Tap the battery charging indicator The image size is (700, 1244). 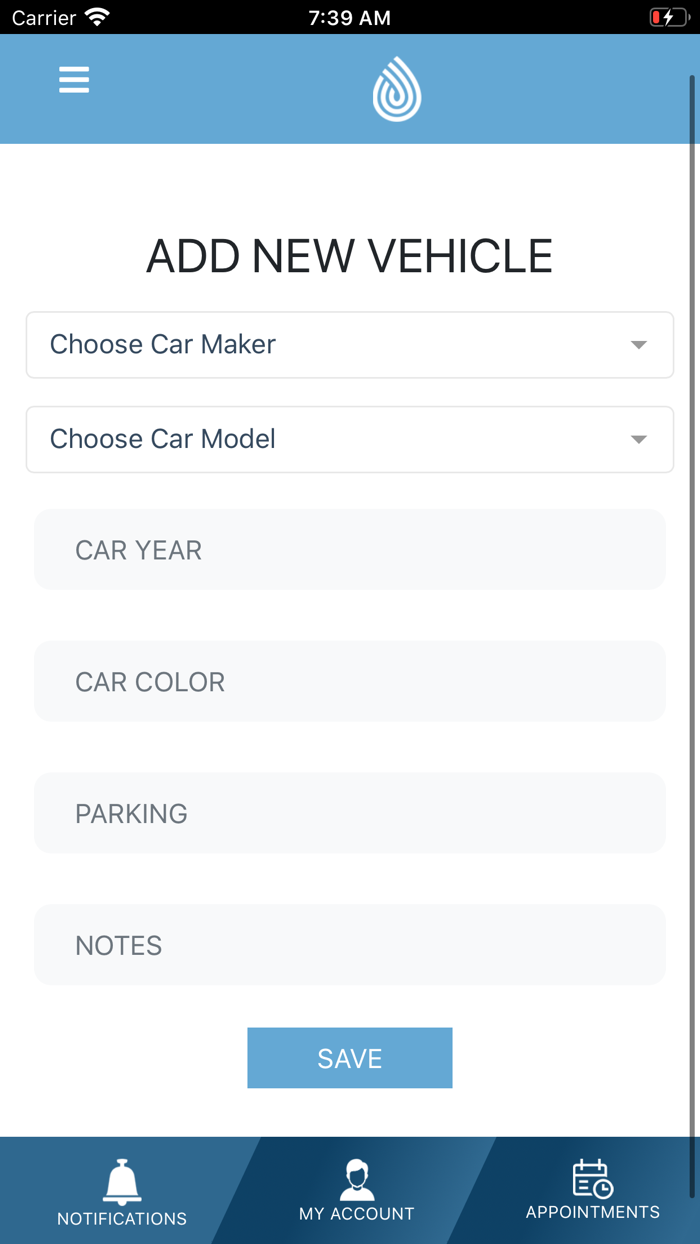pos(667,17)
